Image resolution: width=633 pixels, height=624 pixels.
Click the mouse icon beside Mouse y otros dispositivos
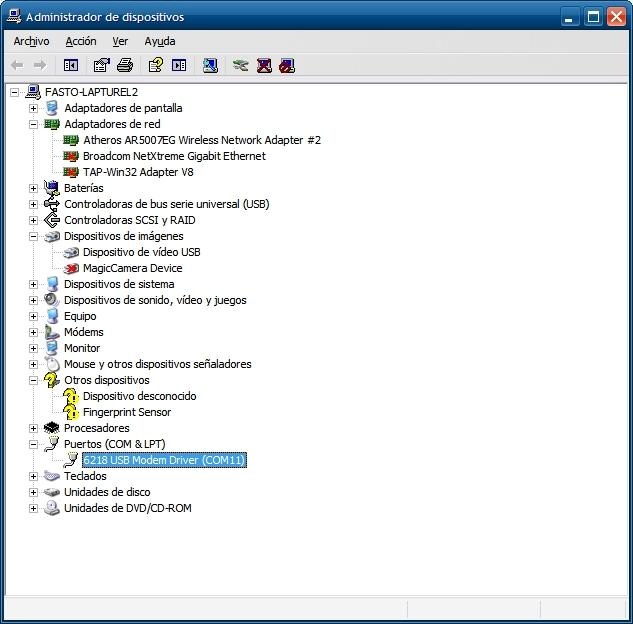pos(52,364)
